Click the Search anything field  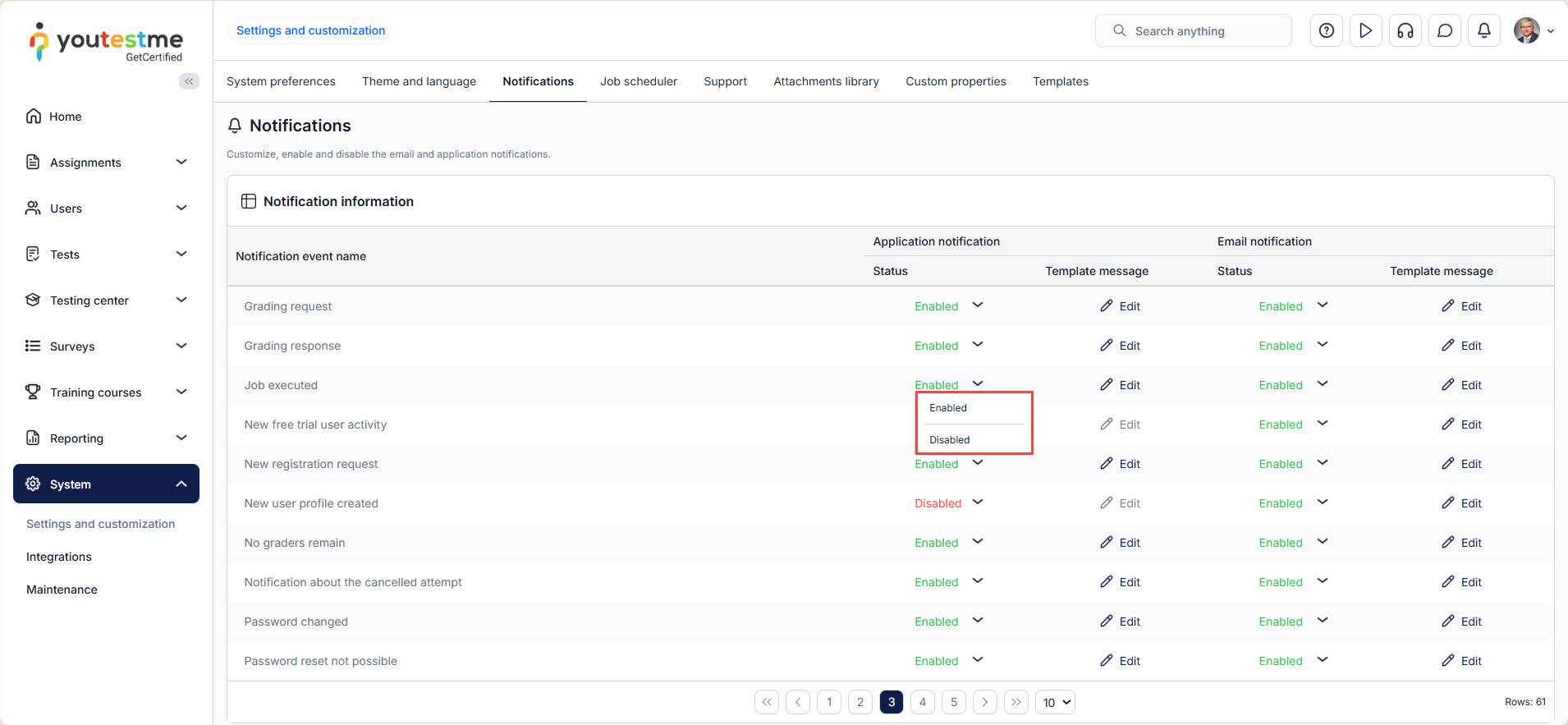click(1193, 31)
